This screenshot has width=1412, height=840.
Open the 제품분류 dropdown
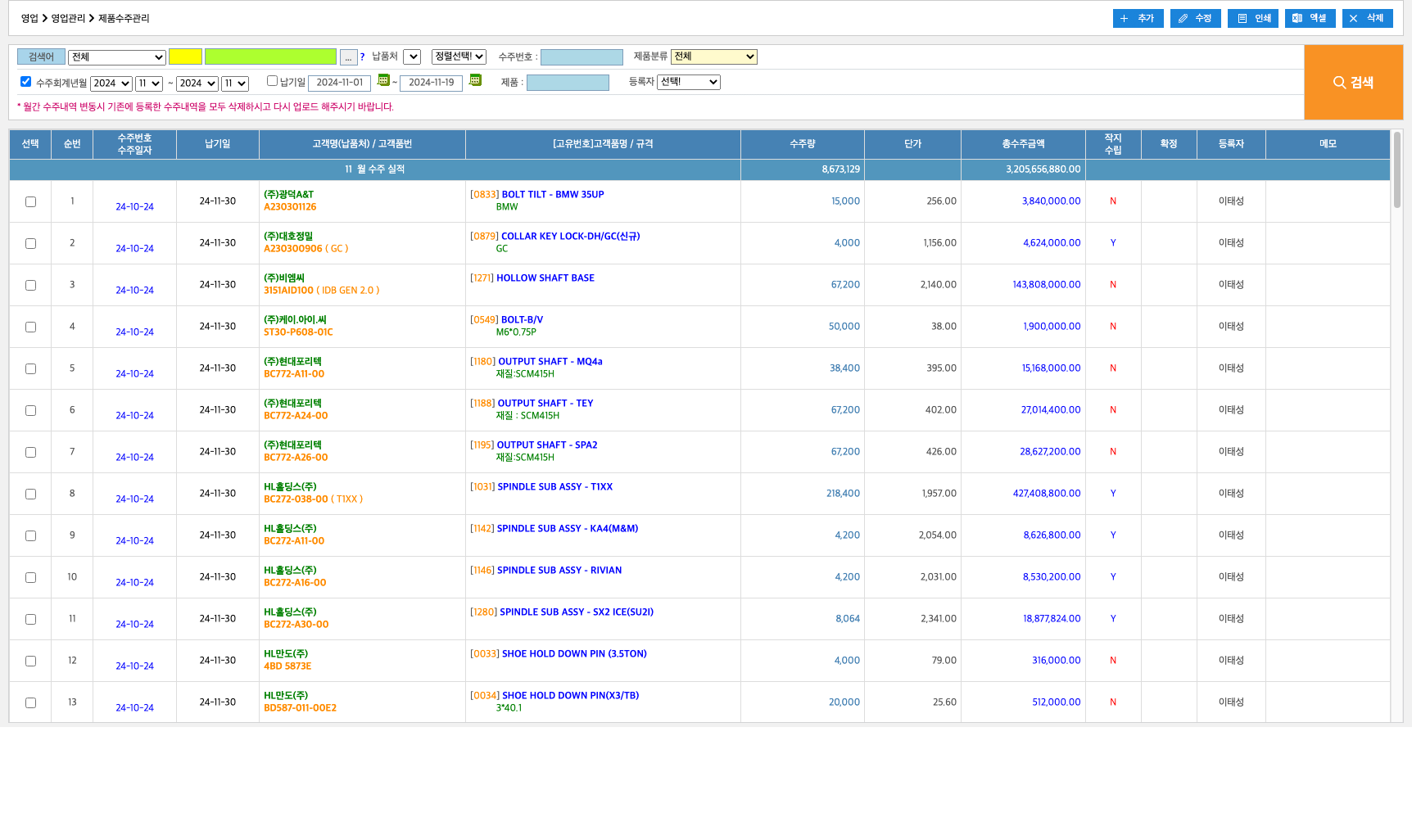coord(713,56)
